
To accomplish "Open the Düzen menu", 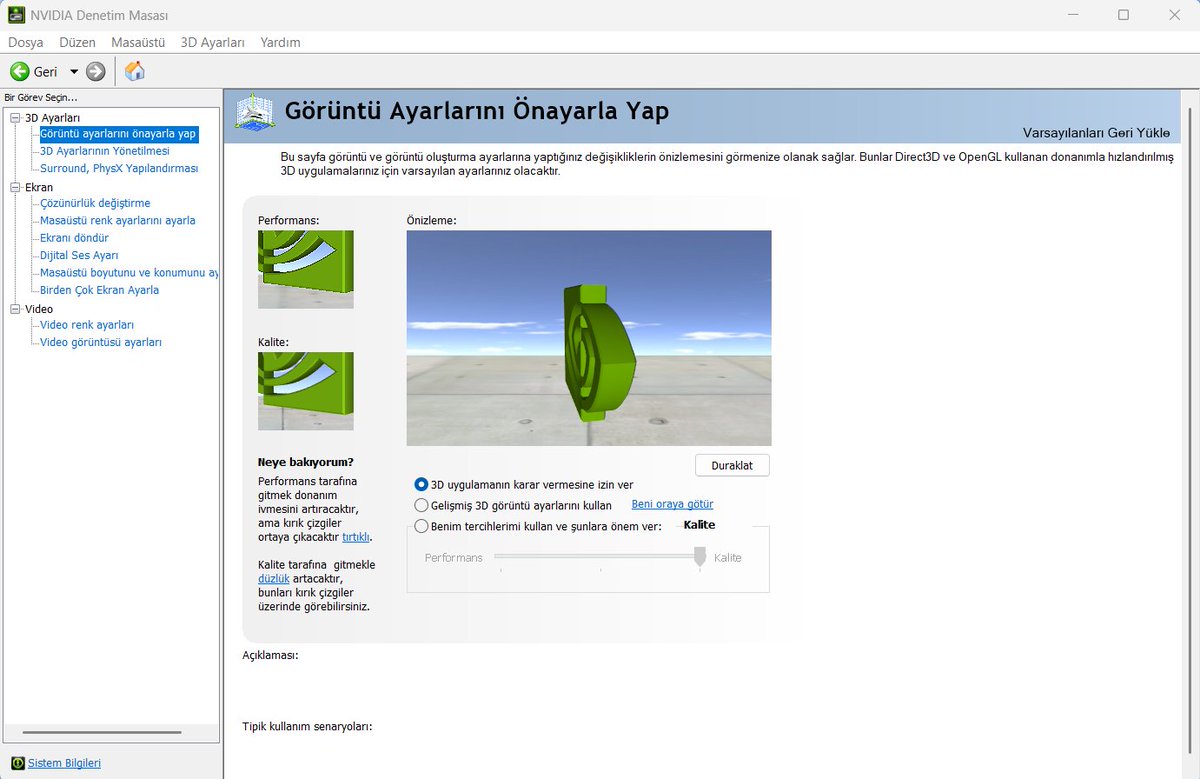I will tap(77, 42).
